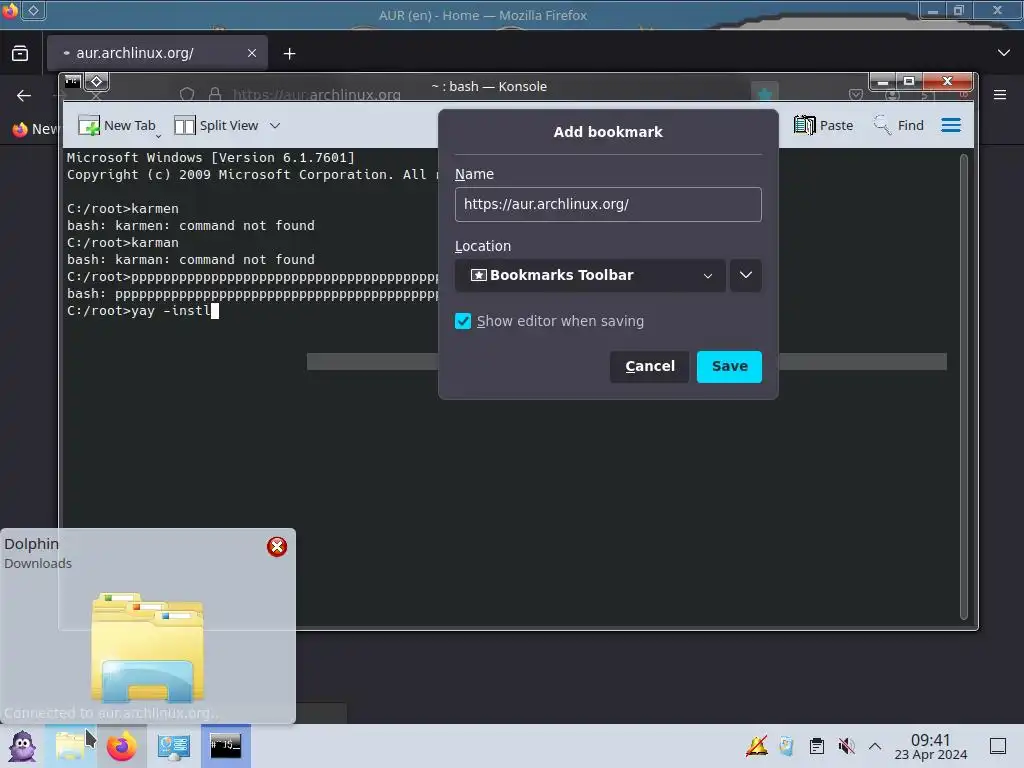Viewport: 1024px width, 768px height.
Task: Open a New Tab in Konsole
Action: pos(116,125)
